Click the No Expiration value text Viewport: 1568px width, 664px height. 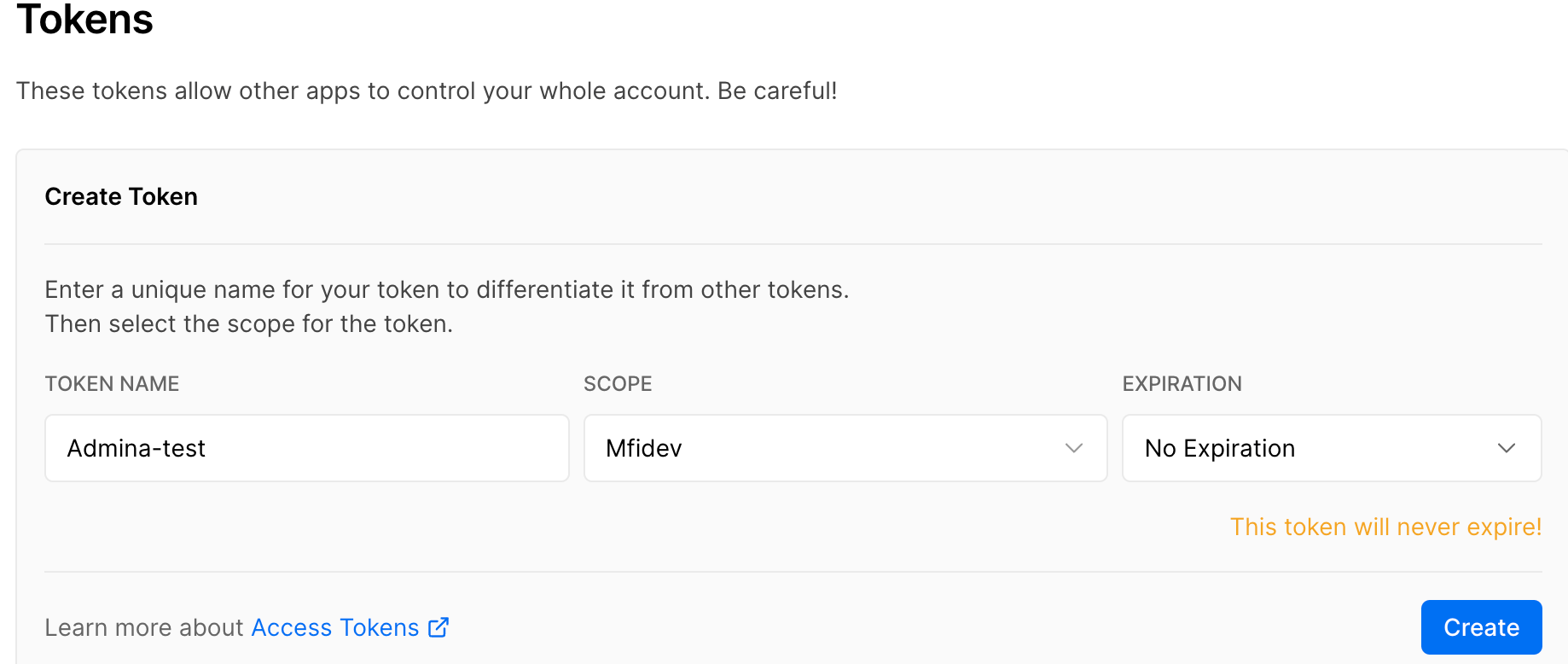(1220, 448)
